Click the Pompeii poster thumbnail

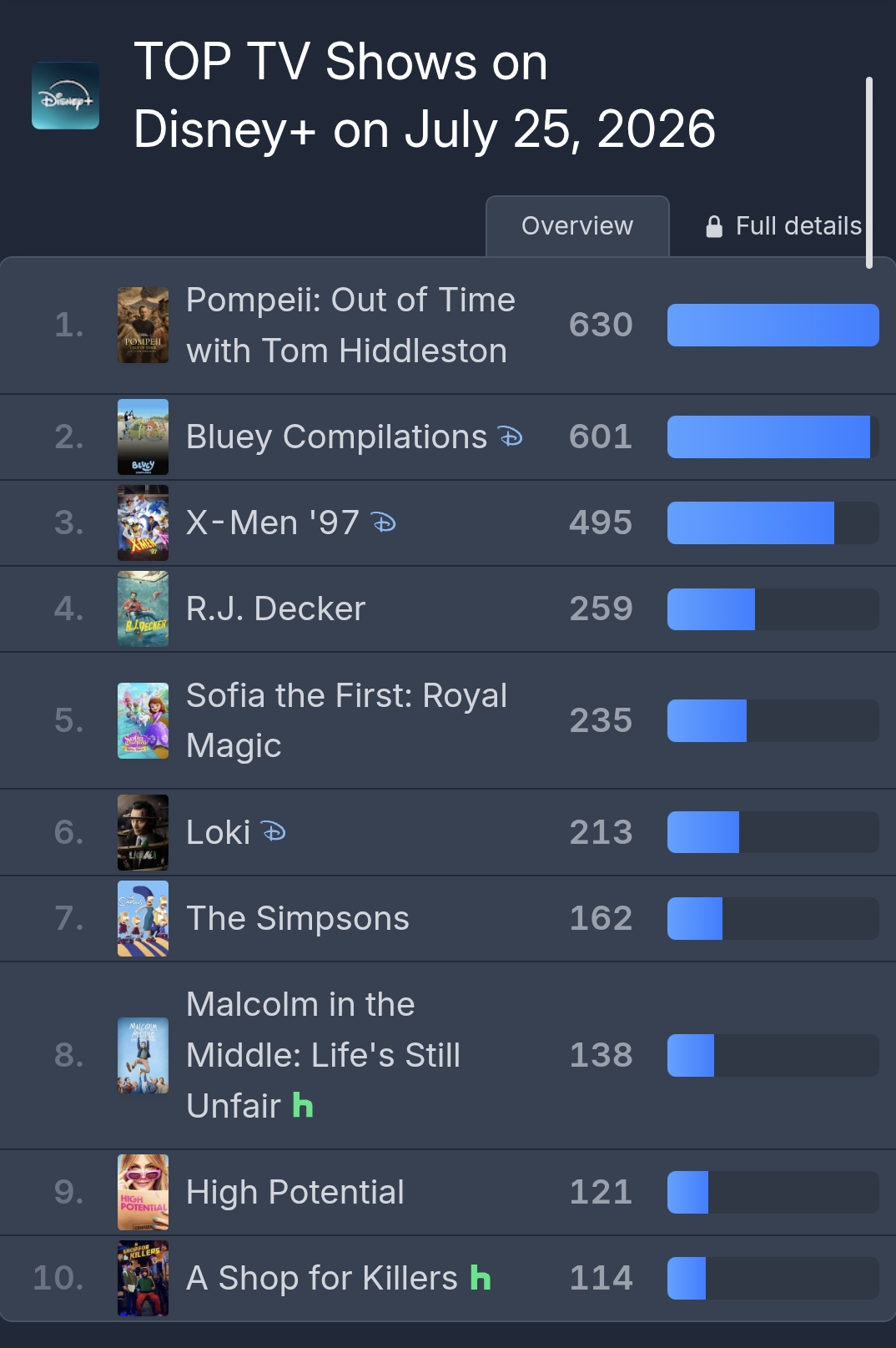[143, 326]
